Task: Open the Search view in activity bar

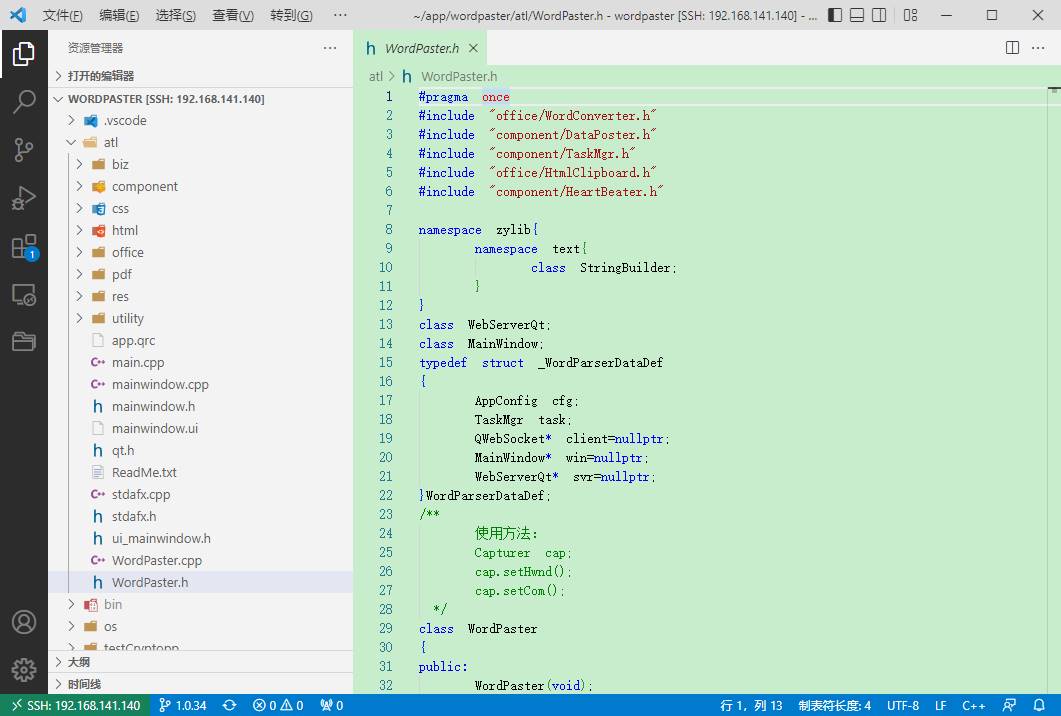Action: [x=24, y=101]
